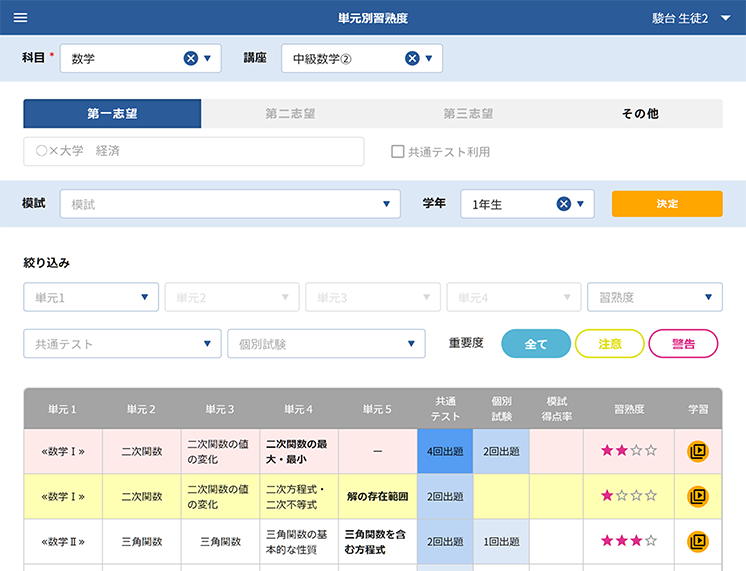746x571 pixels.
Task: Switch to the その他 tab
Action: pyautogui.click(x=640, y=114)
